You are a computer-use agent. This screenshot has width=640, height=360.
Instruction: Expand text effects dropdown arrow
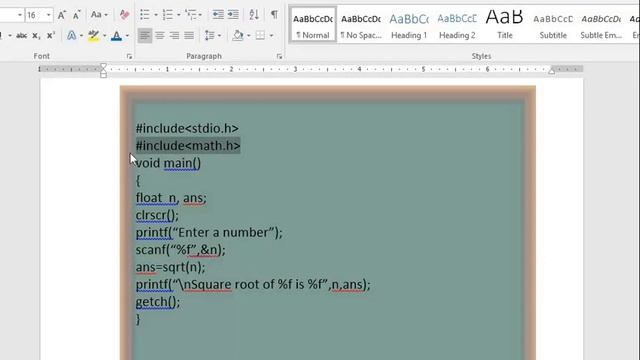(81, 36)
